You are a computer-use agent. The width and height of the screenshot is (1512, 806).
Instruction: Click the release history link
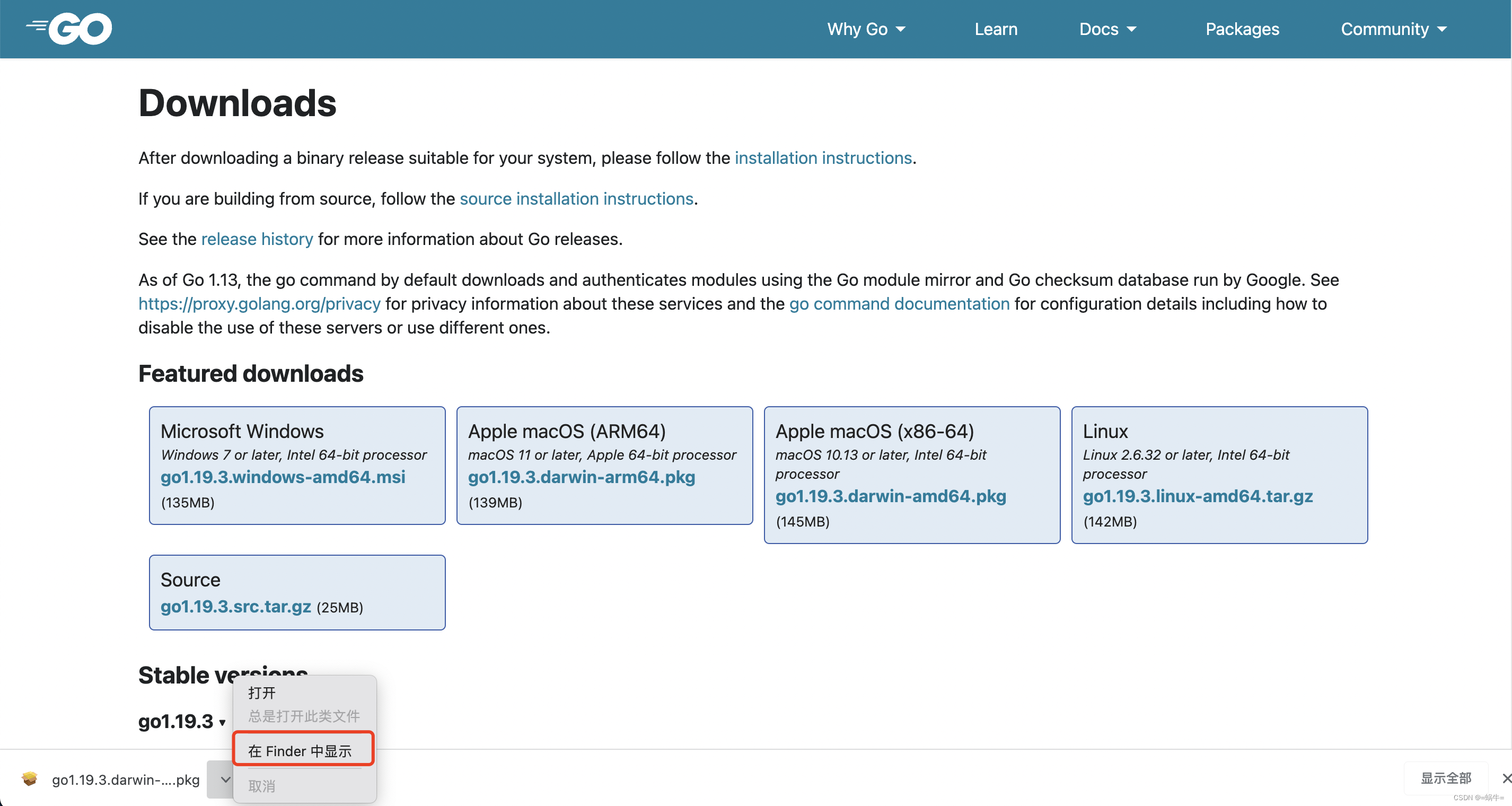(256, 238)
